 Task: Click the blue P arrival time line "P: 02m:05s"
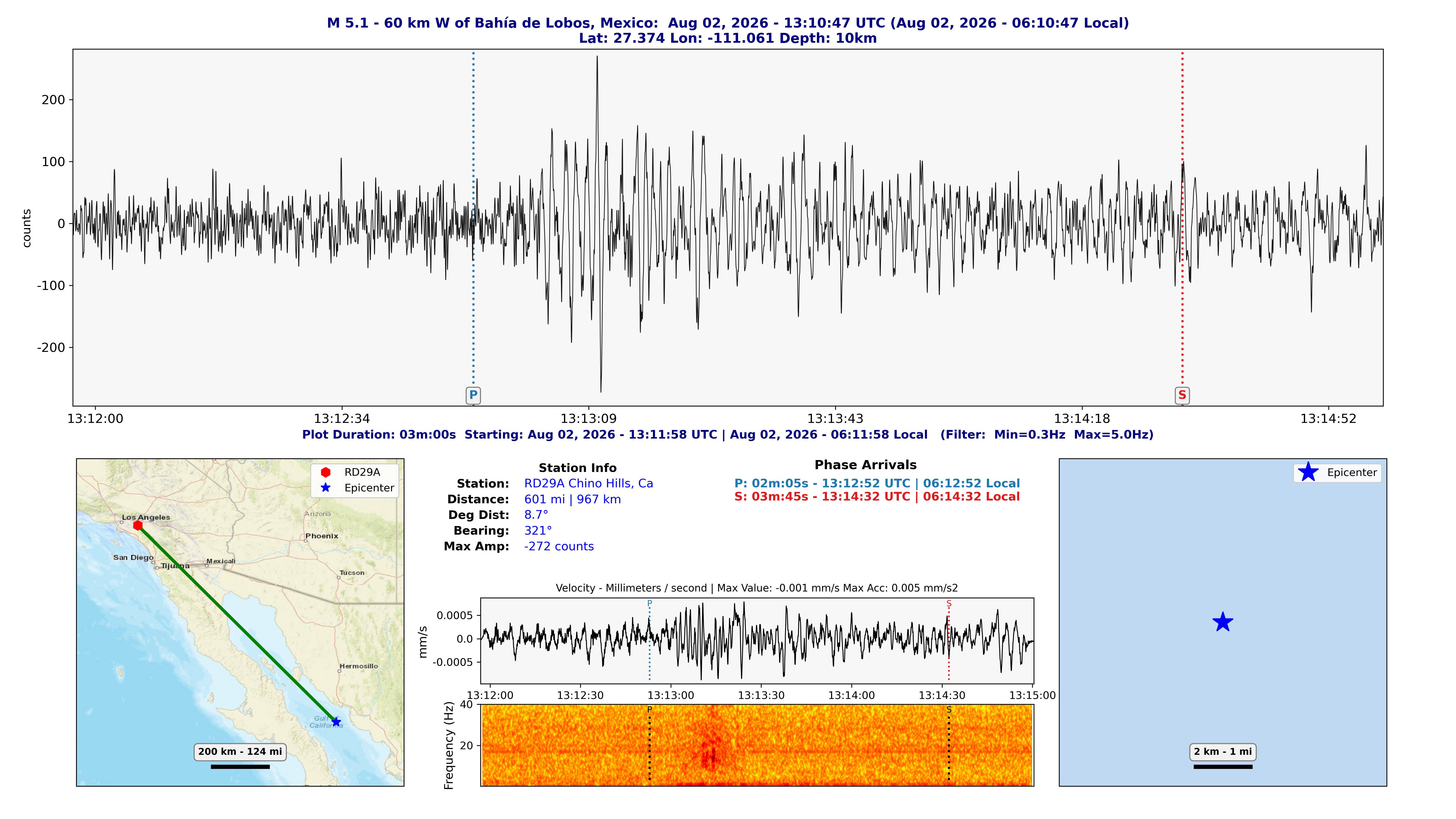click(877, 484)
